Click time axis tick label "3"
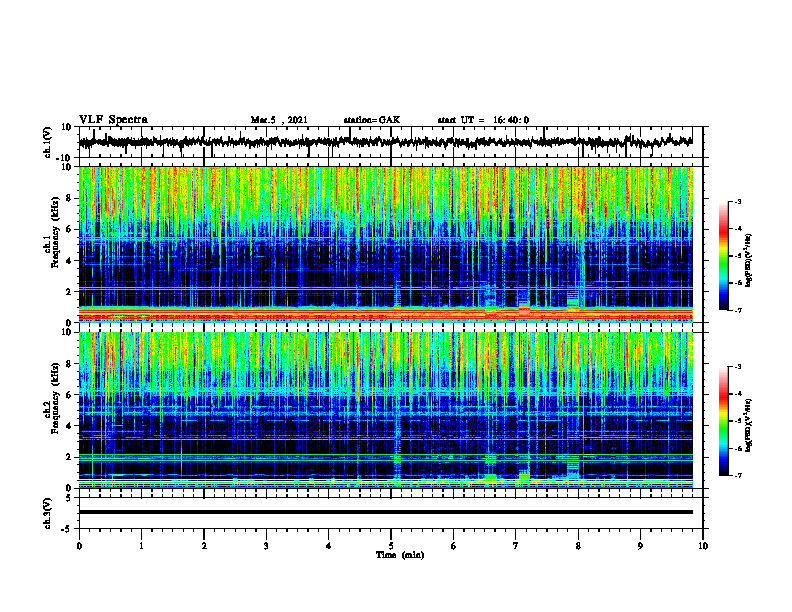The height and width of the screenshot is (612, 792). click(266, 546)
